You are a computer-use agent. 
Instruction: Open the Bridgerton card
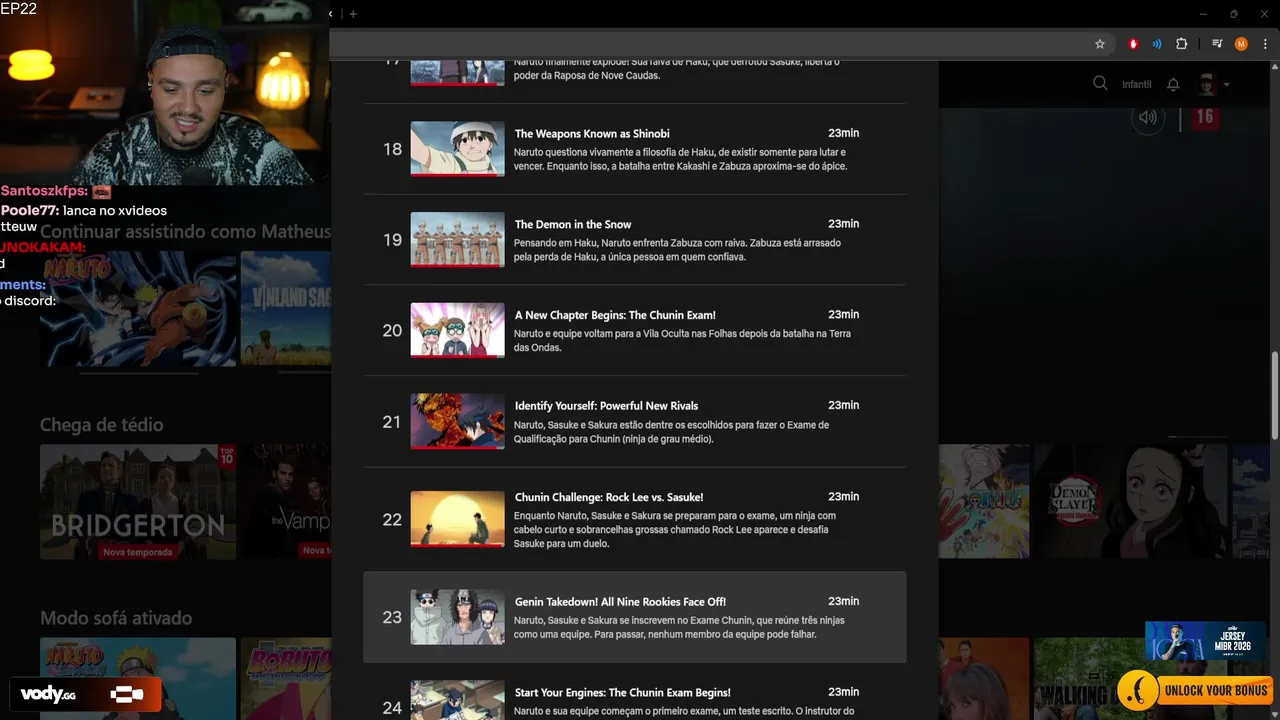point(138,502)
